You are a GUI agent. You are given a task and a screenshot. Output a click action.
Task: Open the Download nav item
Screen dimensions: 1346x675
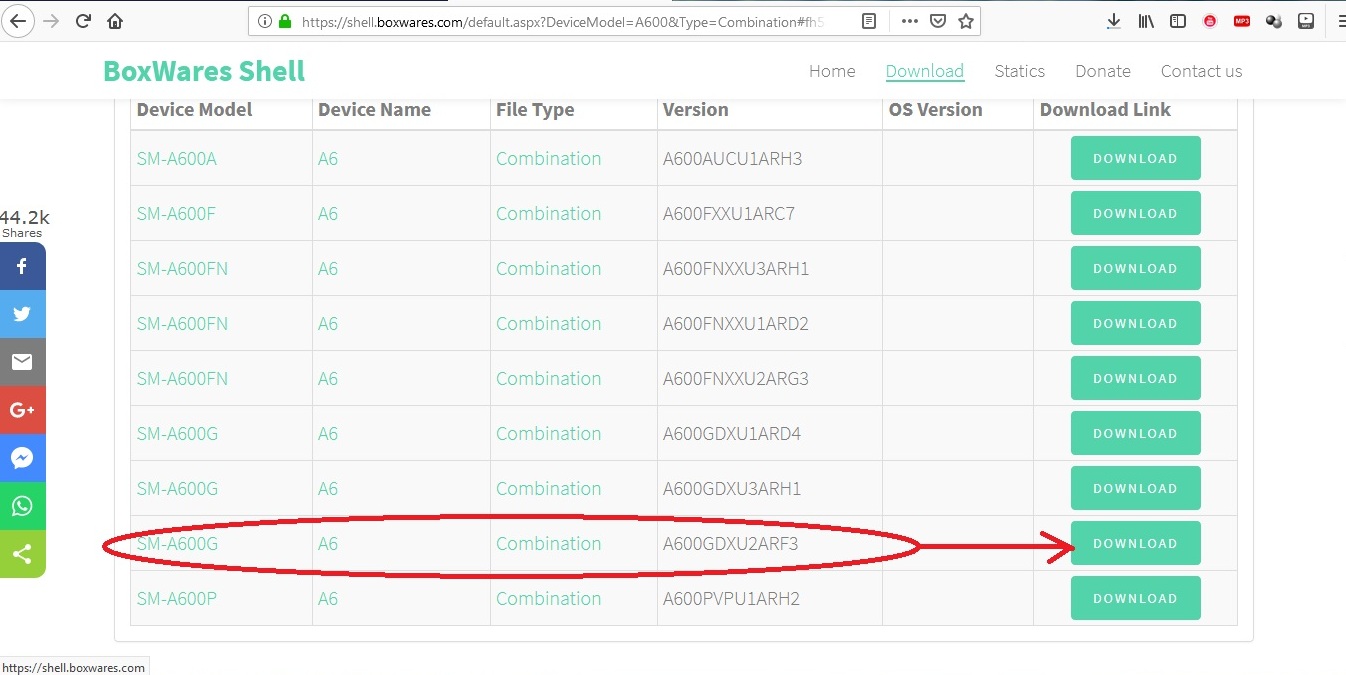[x=924, y=71]
